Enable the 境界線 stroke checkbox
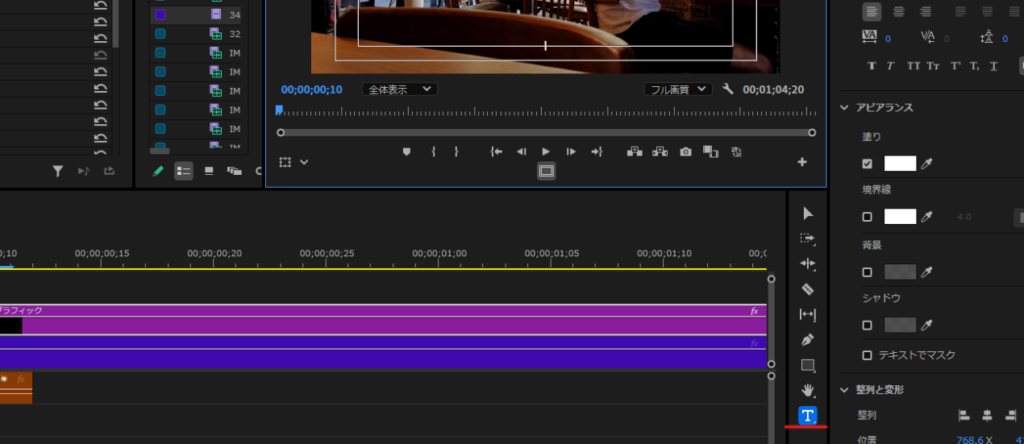 point(867,216)
